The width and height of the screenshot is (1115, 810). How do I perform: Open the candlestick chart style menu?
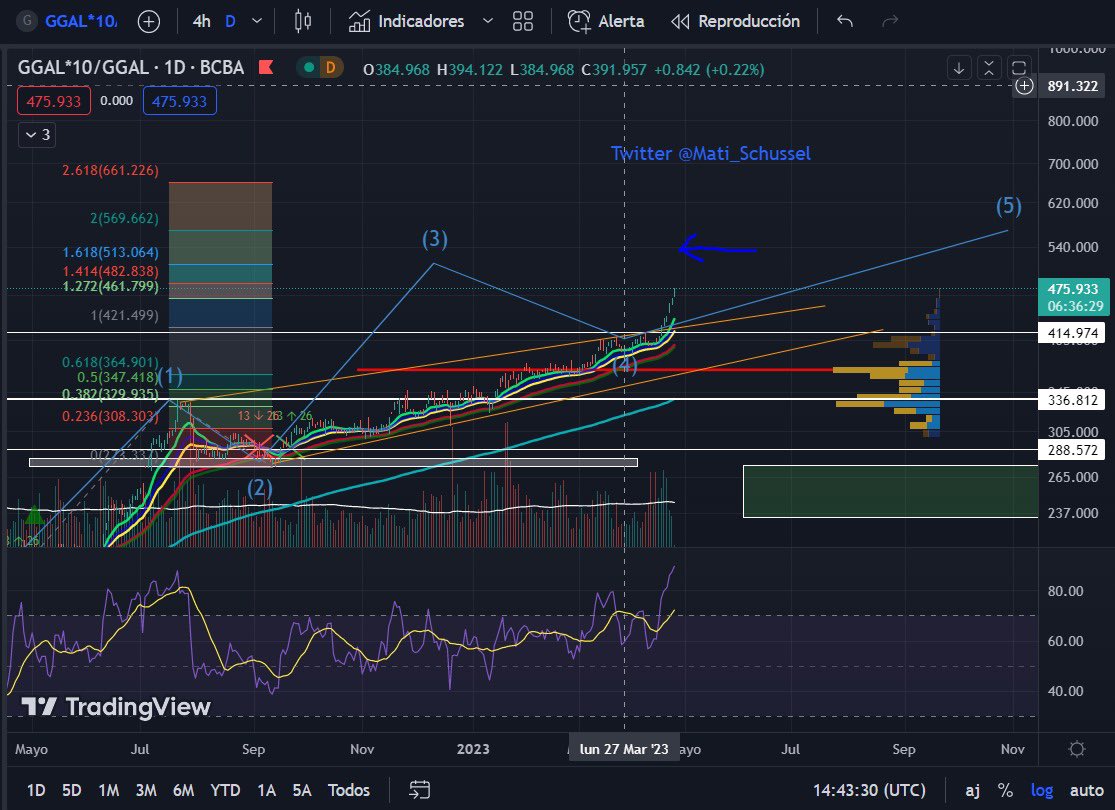[x=303, y=21]
